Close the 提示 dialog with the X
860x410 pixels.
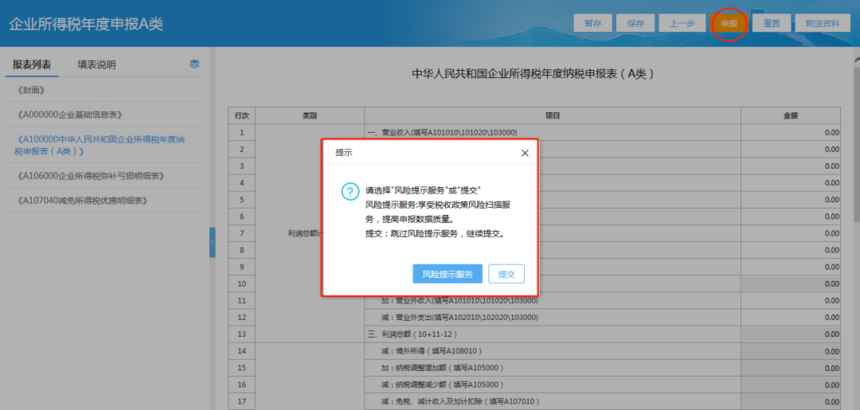coord(525,153)
